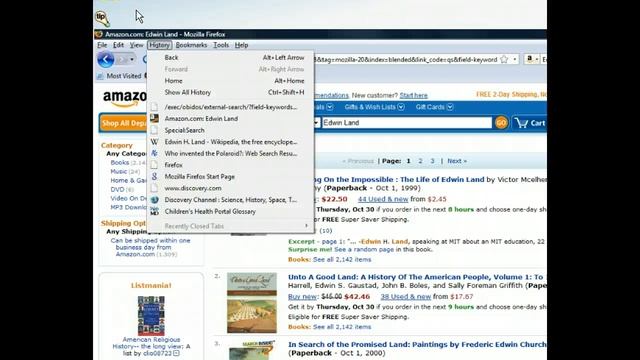Open the View menu
This screenshot has height=360, width=640.
tap(136, 45)
